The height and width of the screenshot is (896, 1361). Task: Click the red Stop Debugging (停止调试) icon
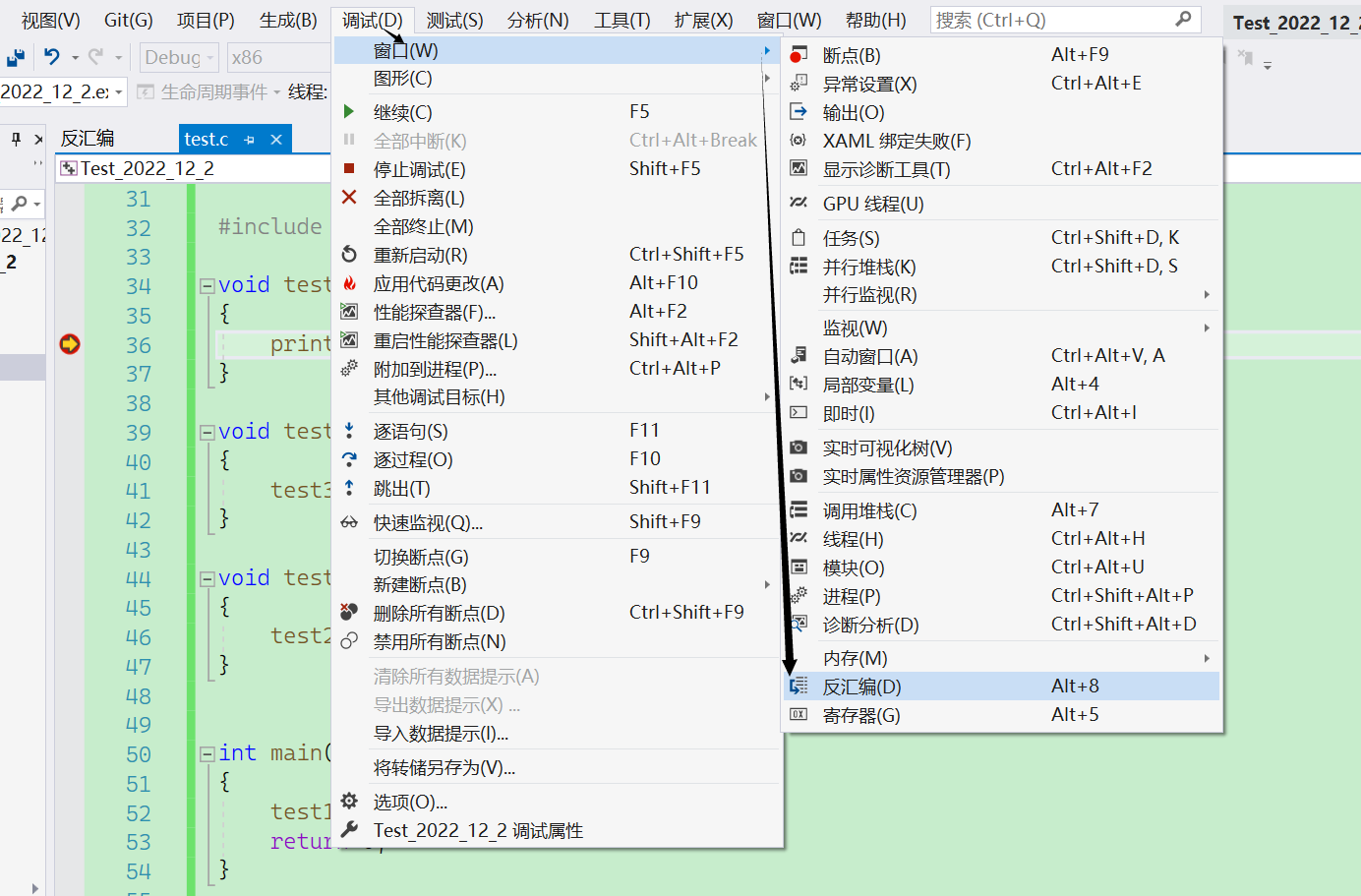point(349,169)
